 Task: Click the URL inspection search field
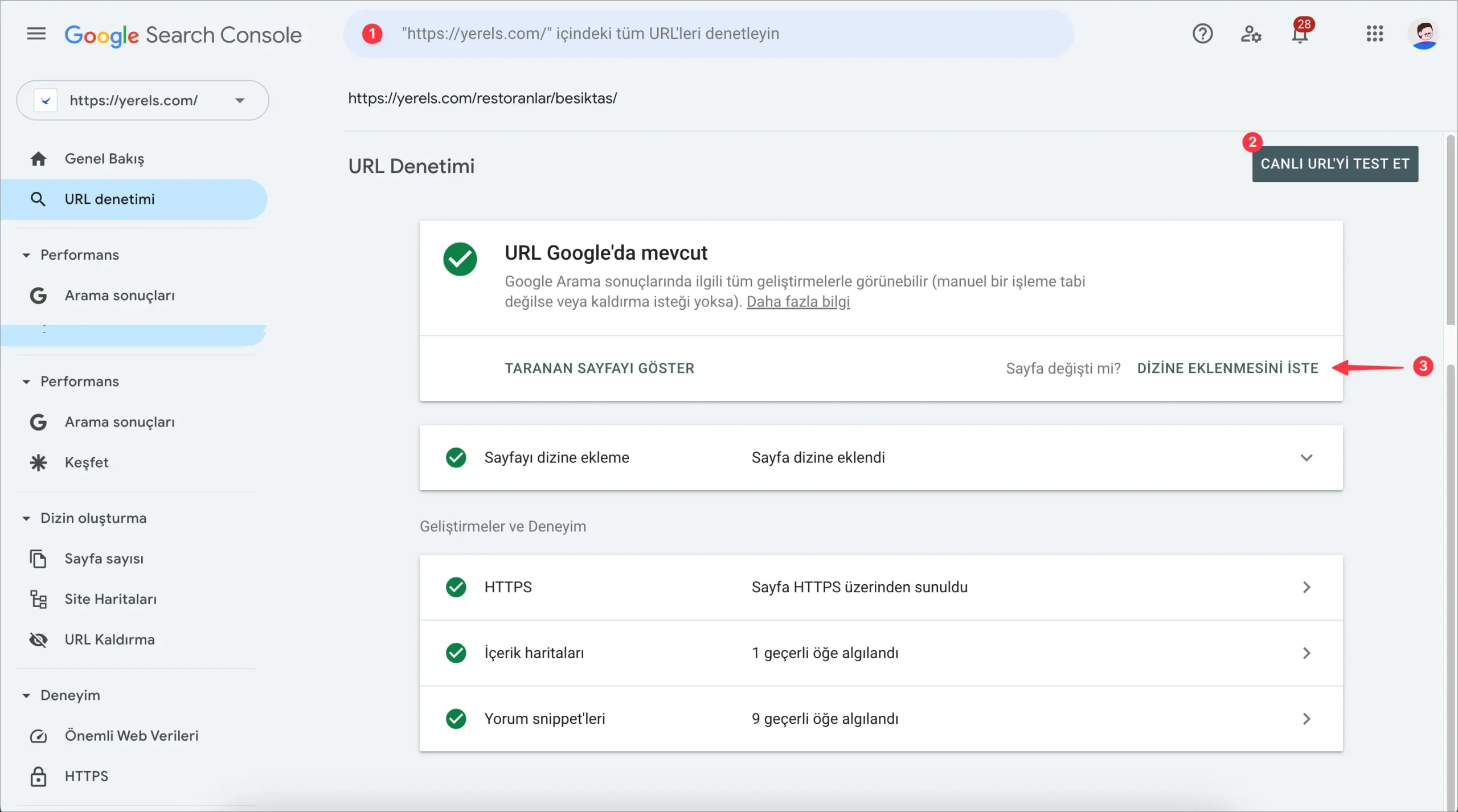[708, 34]
